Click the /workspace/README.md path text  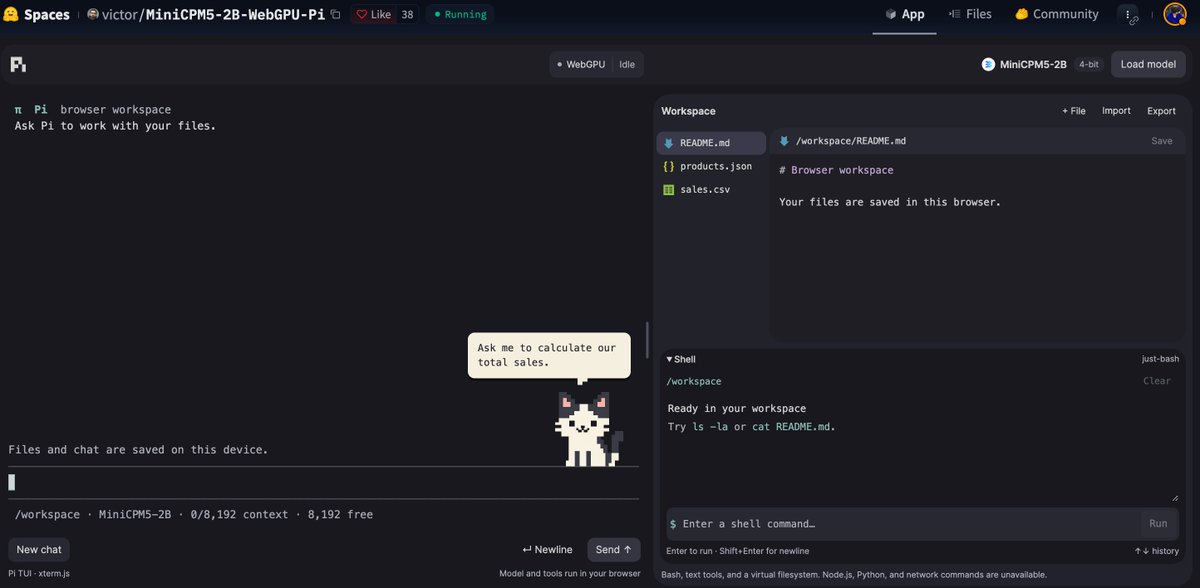point(851,141)
